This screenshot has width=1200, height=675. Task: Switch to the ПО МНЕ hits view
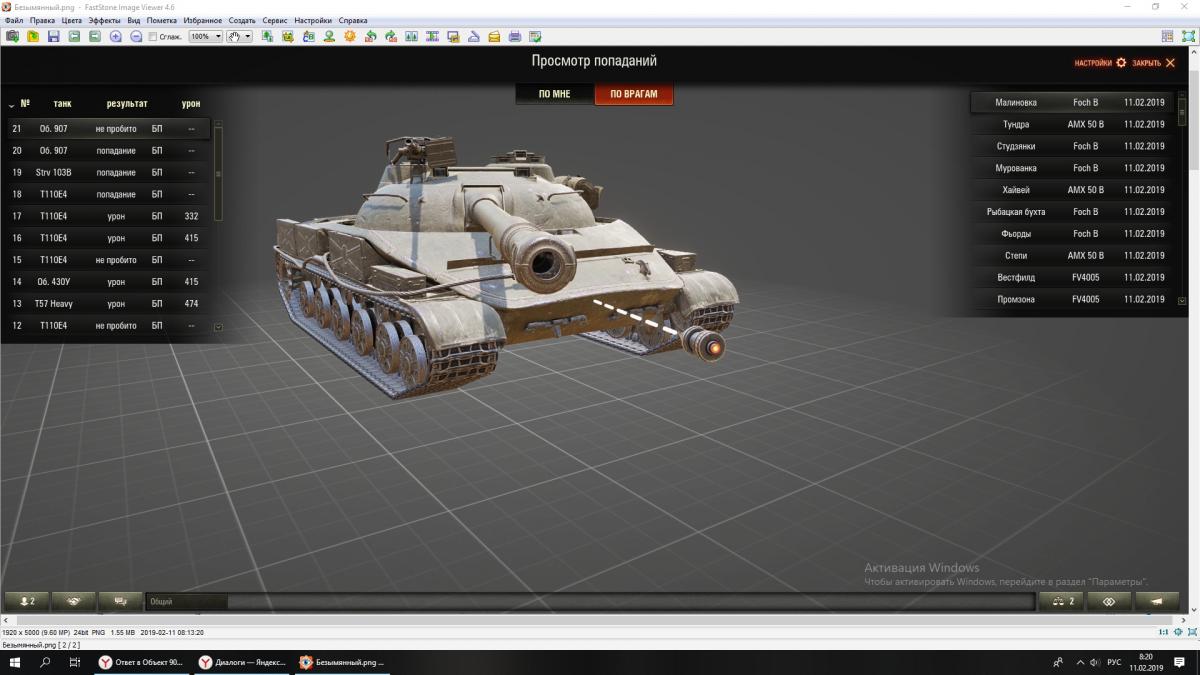click(554, 94)
